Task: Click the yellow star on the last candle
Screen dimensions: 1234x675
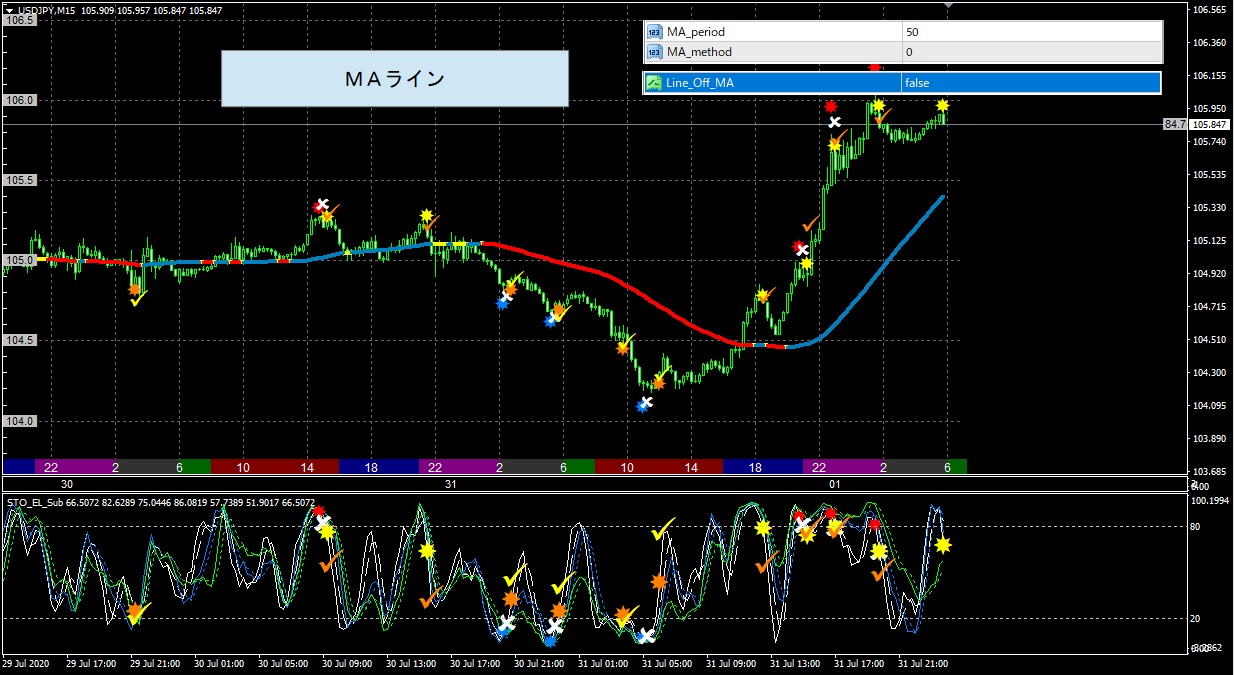Action: [942, 105]
